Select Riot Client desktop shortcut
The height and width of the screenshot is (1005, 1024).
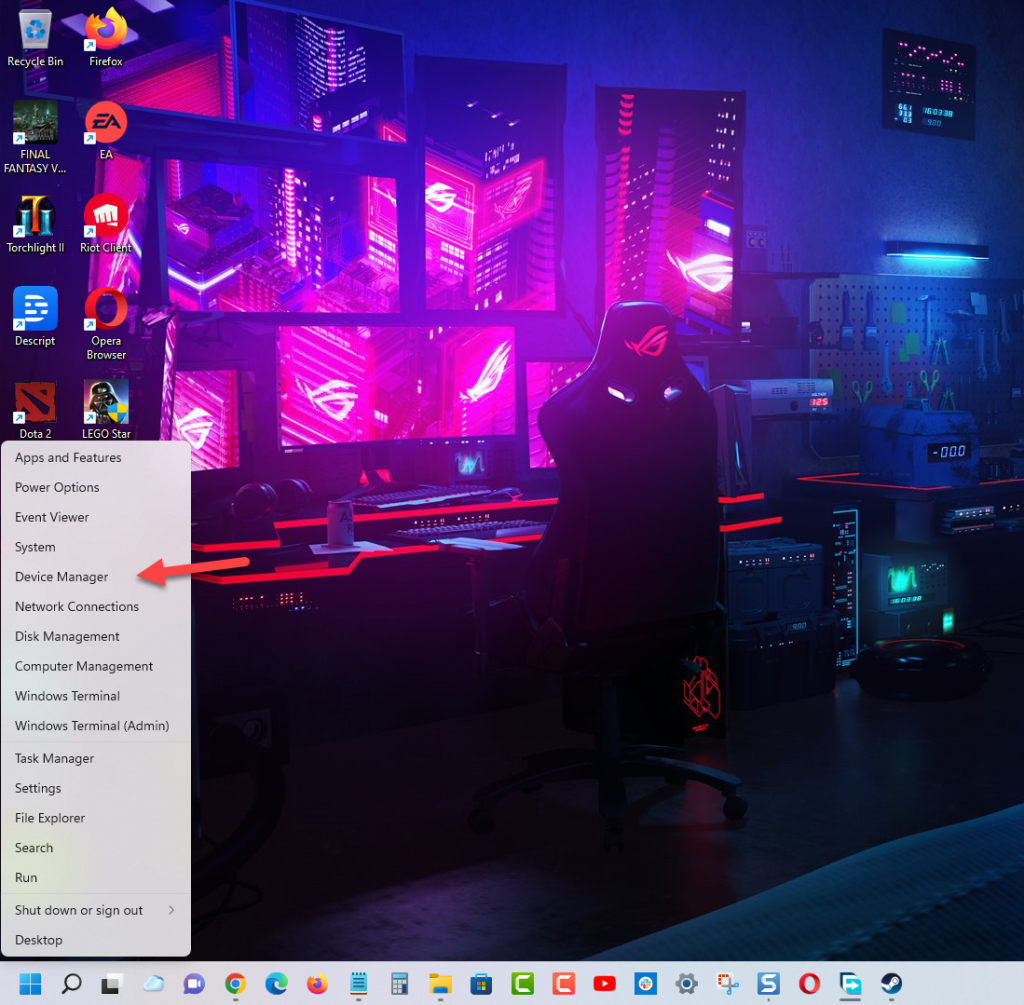tap(106, 225)
